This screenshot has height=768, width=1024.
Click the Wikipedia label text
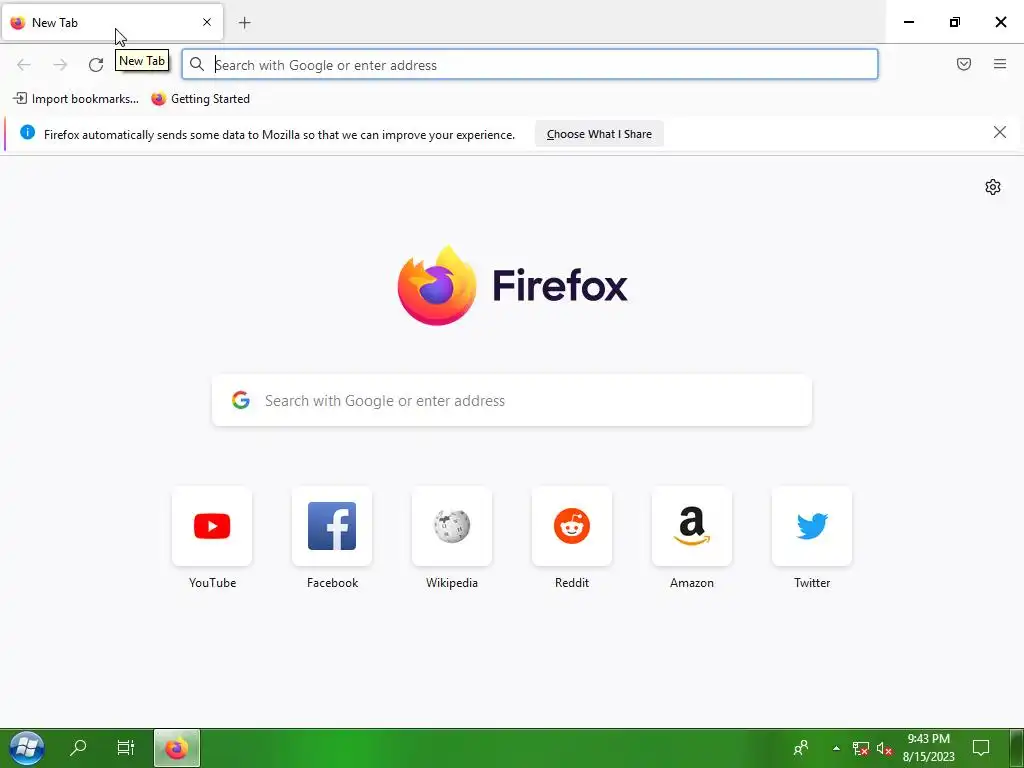coord(452,583)
